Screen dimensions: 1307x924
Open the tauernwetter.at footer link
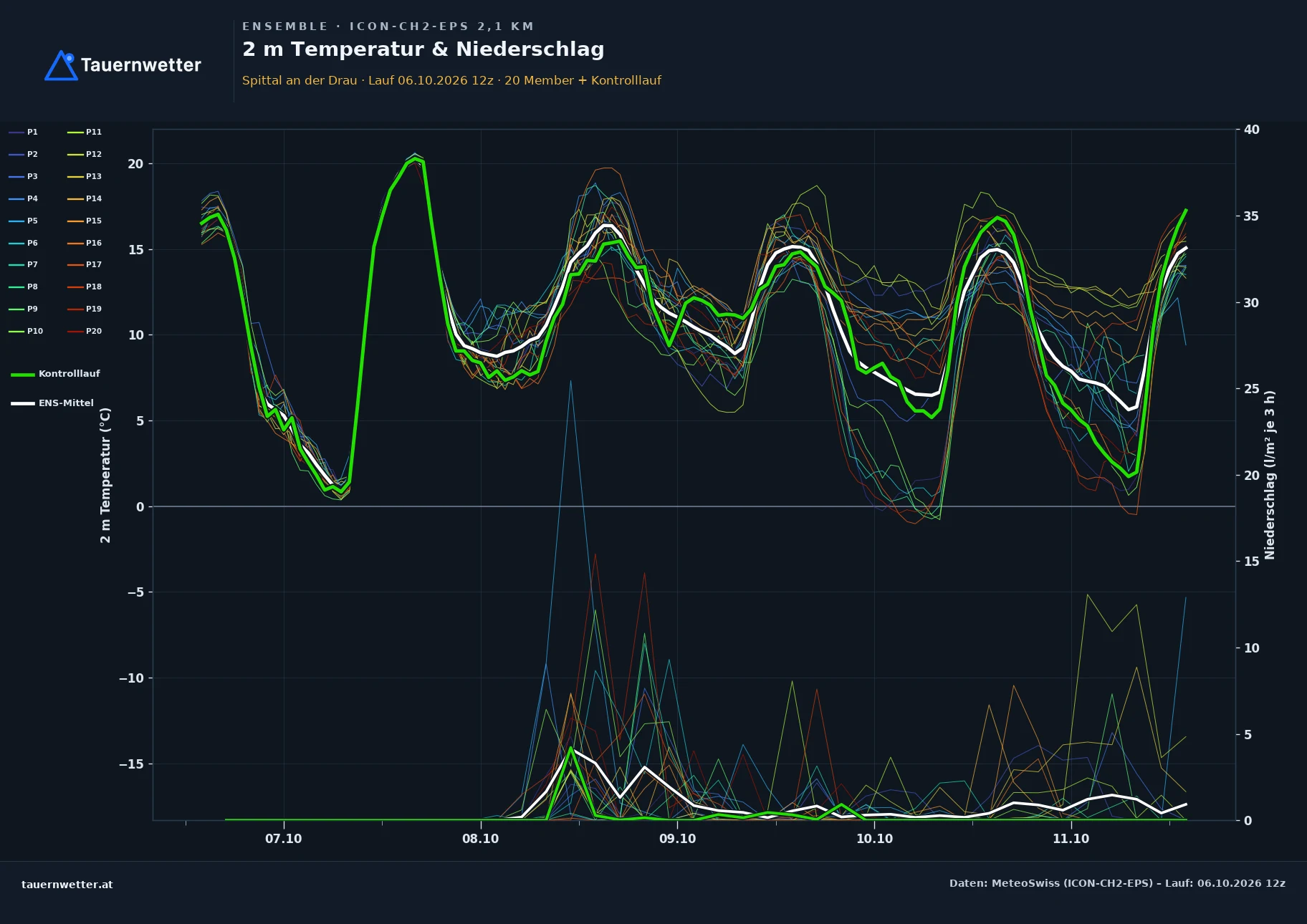[67, 885]
